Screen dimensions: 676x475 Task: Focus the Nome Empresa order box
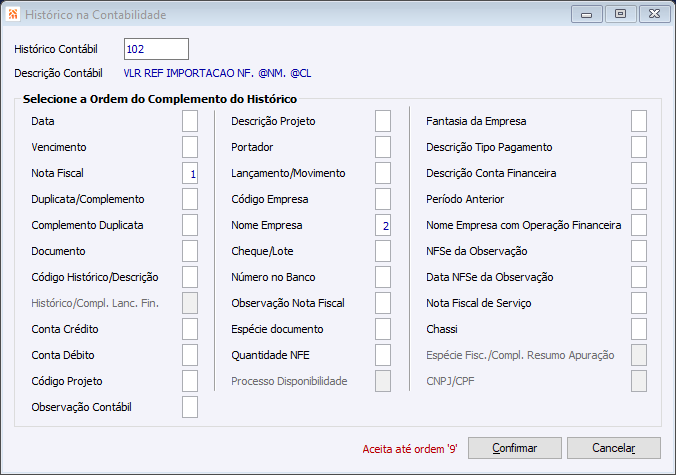coord(383,225)
